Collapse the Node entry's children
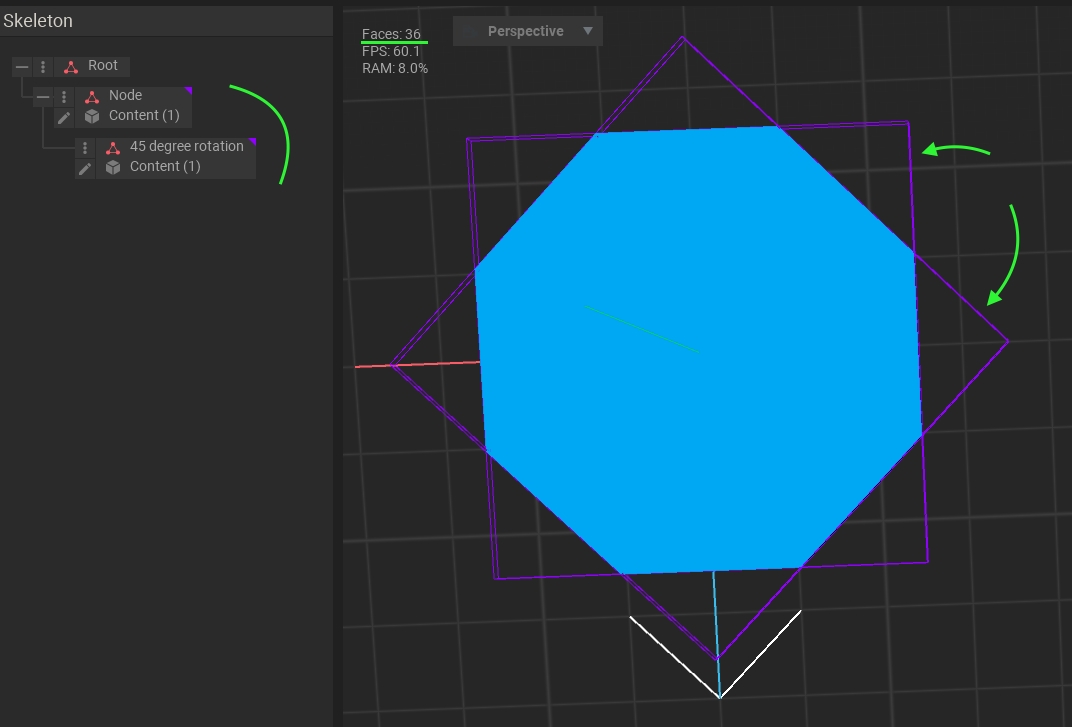The height and width of the screenshot is (727, 1072). coord(43,97)
